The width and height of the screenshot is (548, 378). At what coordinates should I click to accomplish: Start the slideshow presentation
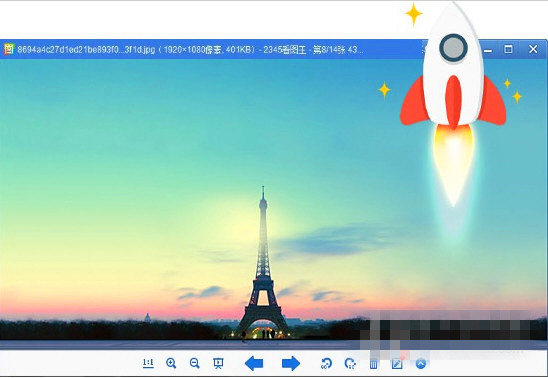pos(218,363)
